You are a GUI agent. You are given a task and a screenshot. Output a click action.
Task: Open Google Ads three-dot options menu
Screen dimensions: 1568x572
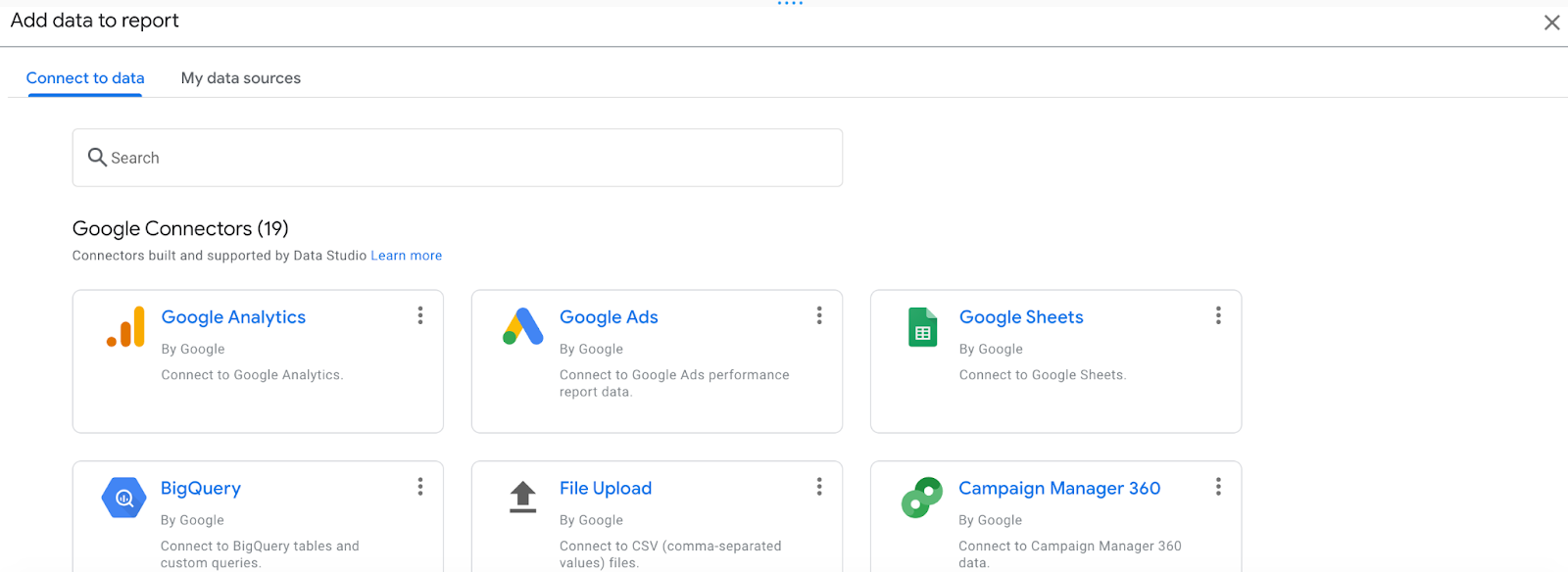pos(819,315)
